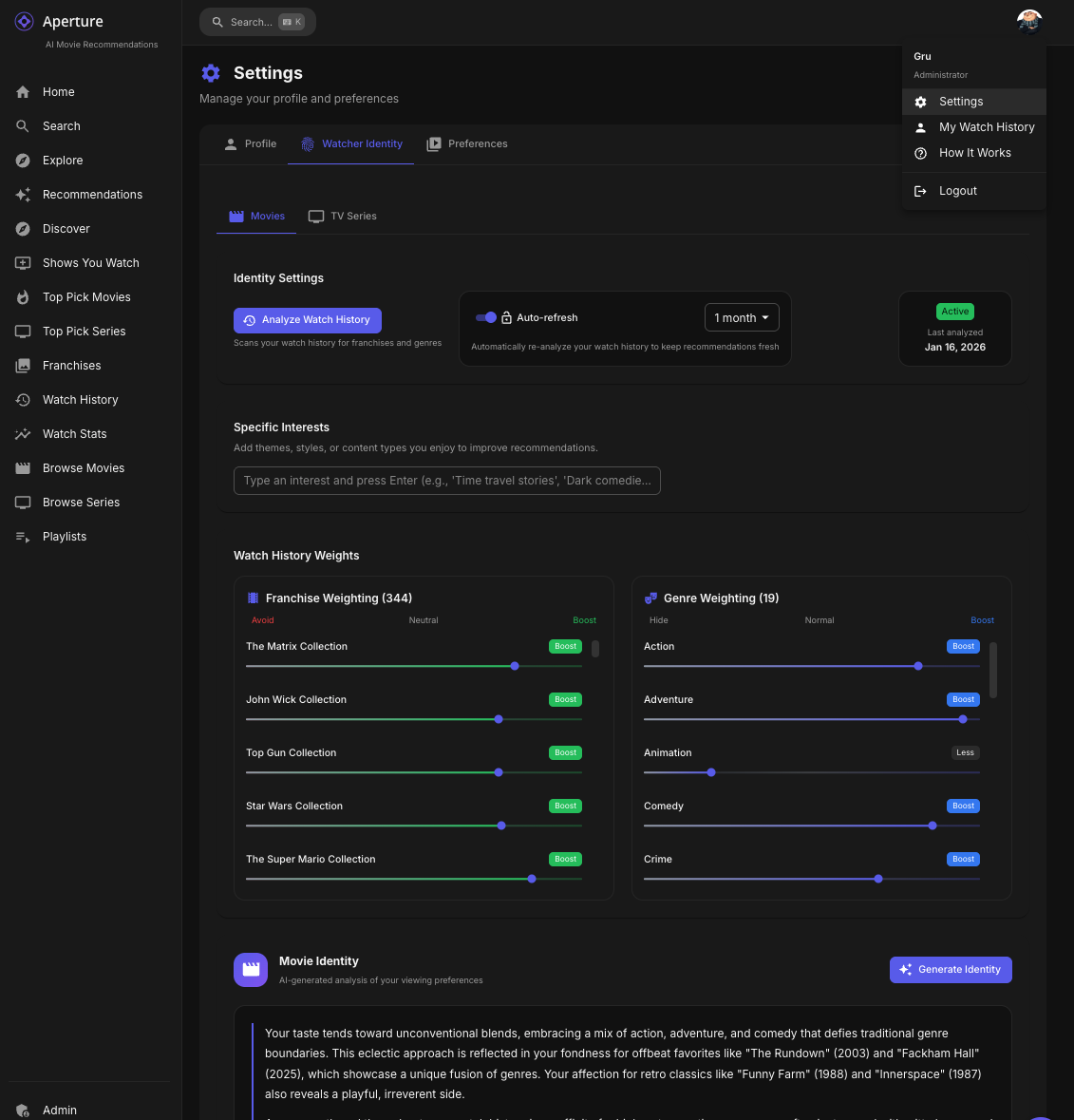Open Watch Stats chart icon

pyautogui.click(x=23, y=434)
